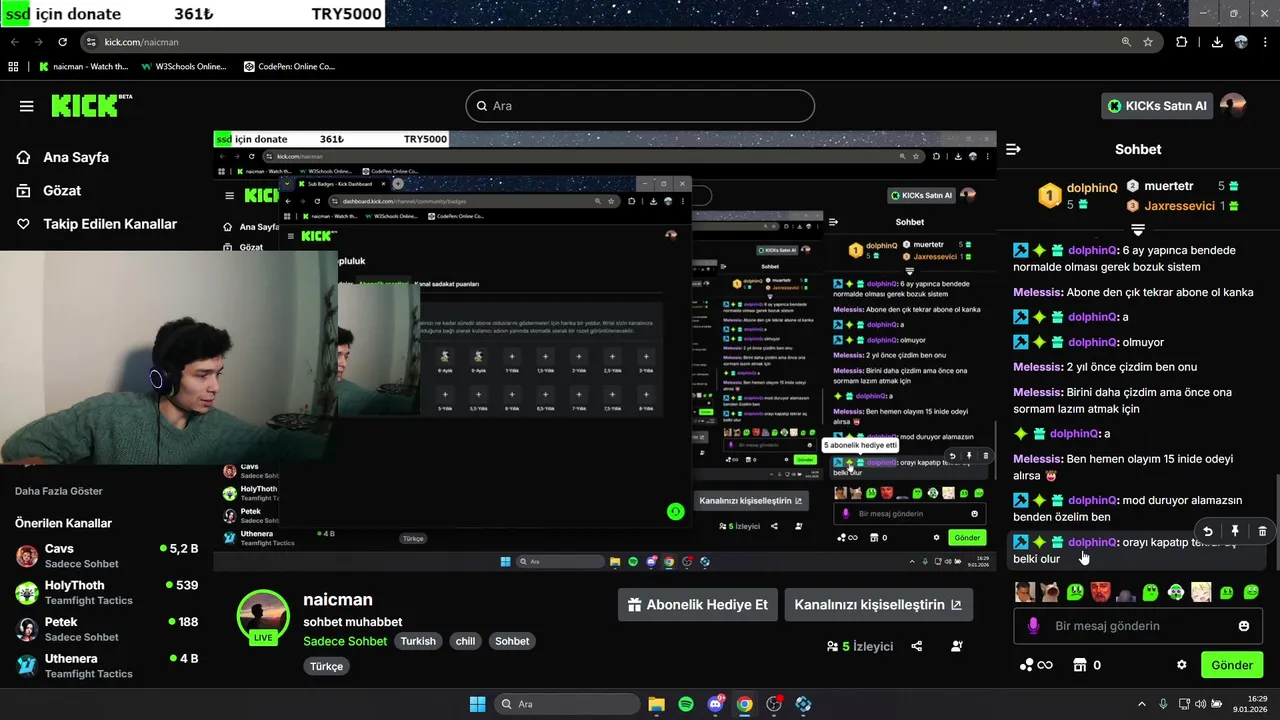Open W3Schools Online bookmark
Viewport: 1280px width, 720px height.
[184, 67]
